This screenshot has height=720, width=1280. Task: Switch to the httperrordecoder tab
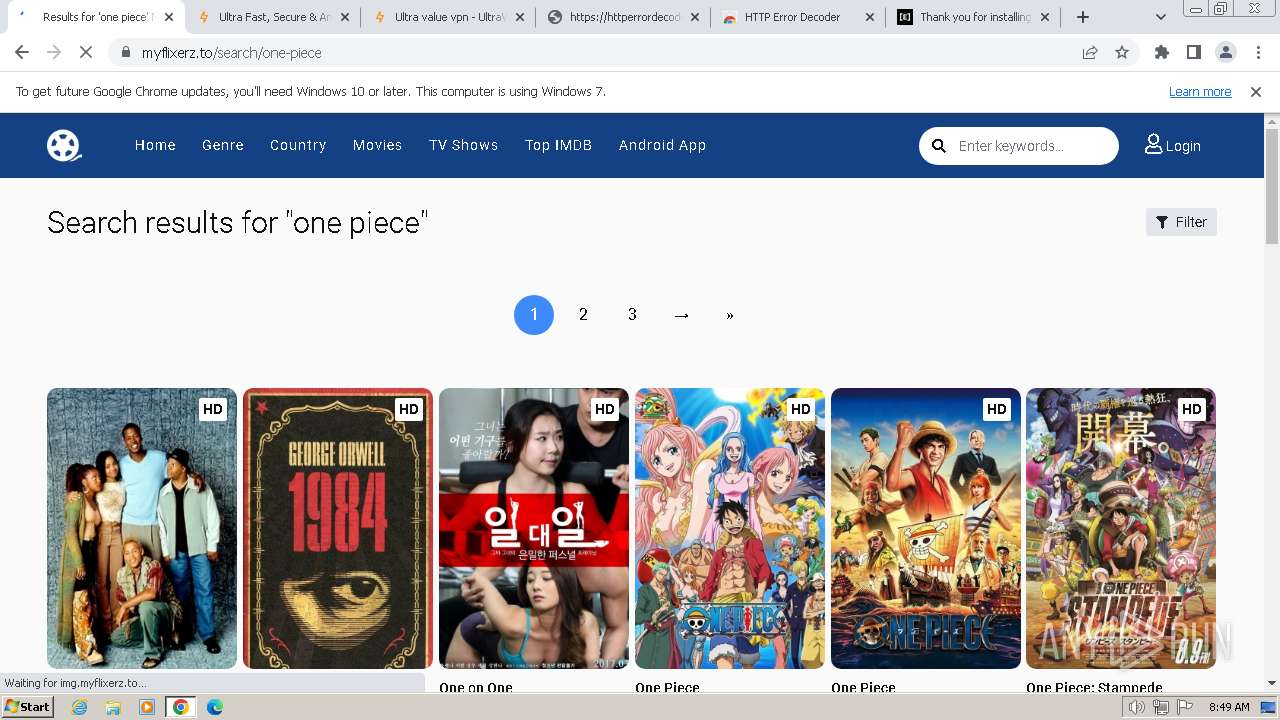[x=623, y=17]
